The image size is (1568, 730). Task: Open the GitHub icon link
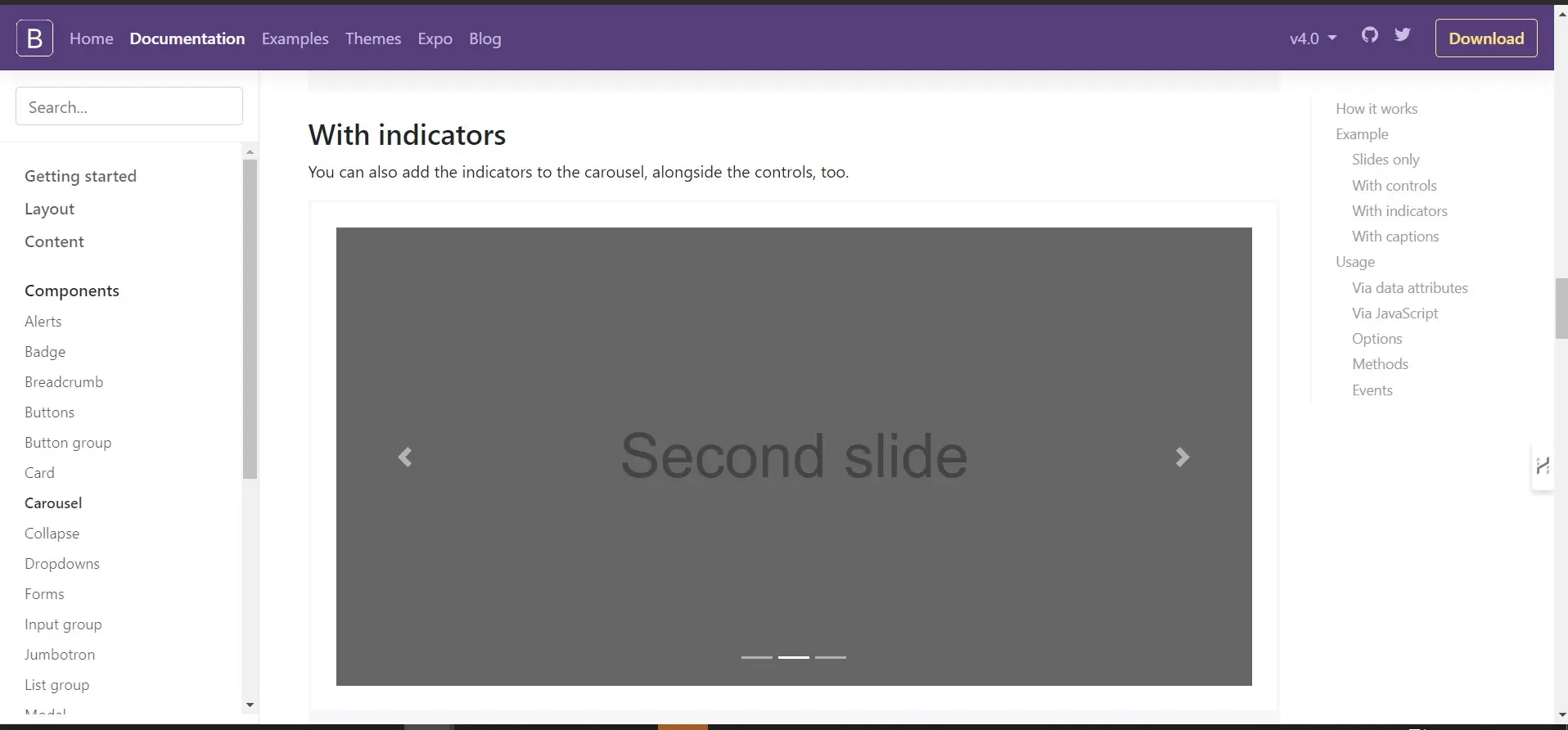pos(1369,35)
